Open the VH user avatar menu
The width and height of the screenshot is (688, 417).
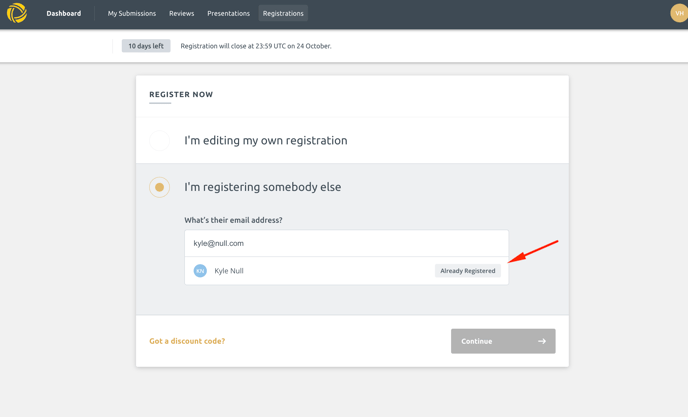pyautogui.click(x=679, y=13)
